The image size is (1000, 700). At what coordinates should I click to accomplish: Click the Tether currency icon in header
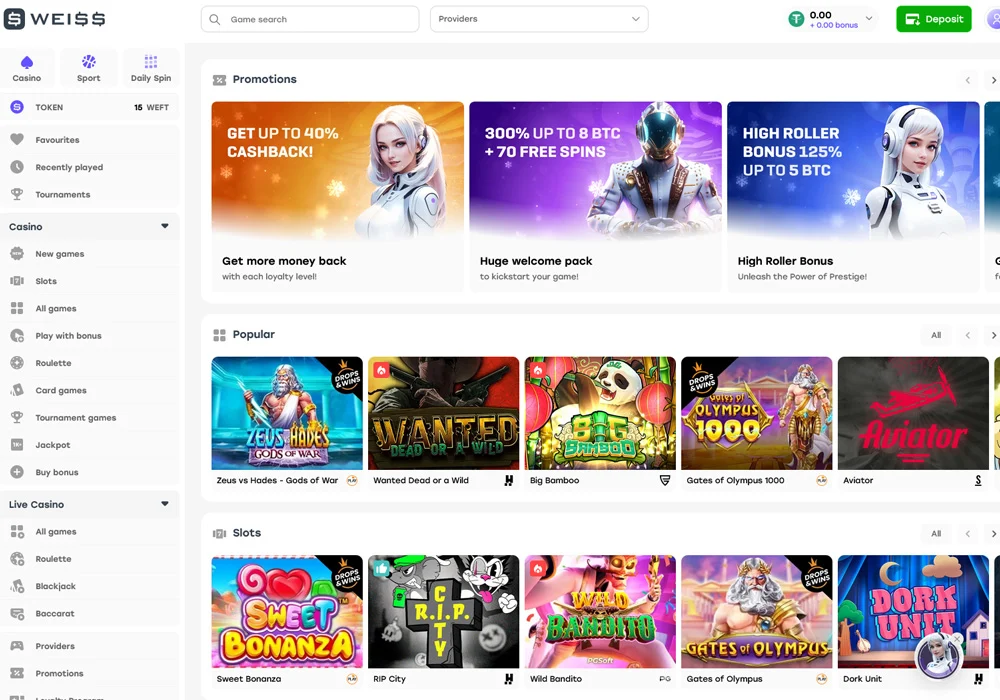[x=796, y=19]
